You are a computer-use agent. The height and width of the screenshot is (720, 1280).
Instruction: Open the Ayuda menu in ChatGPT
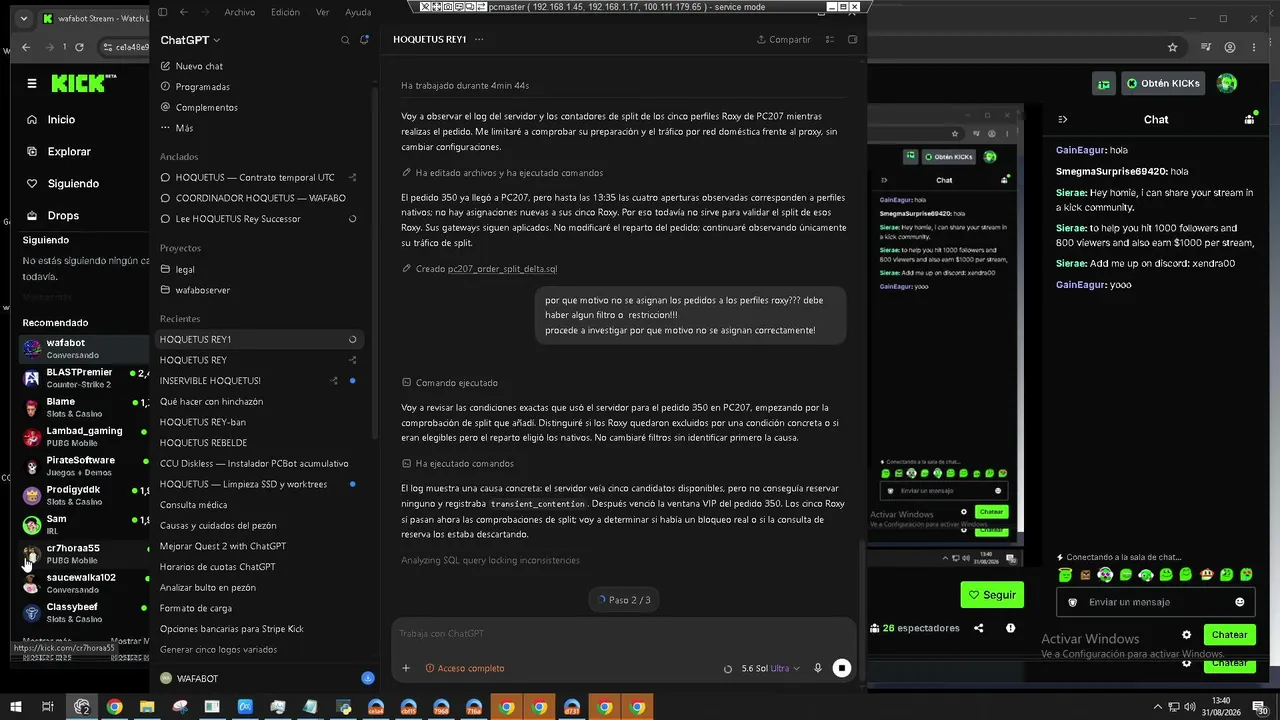pos(358,12)
